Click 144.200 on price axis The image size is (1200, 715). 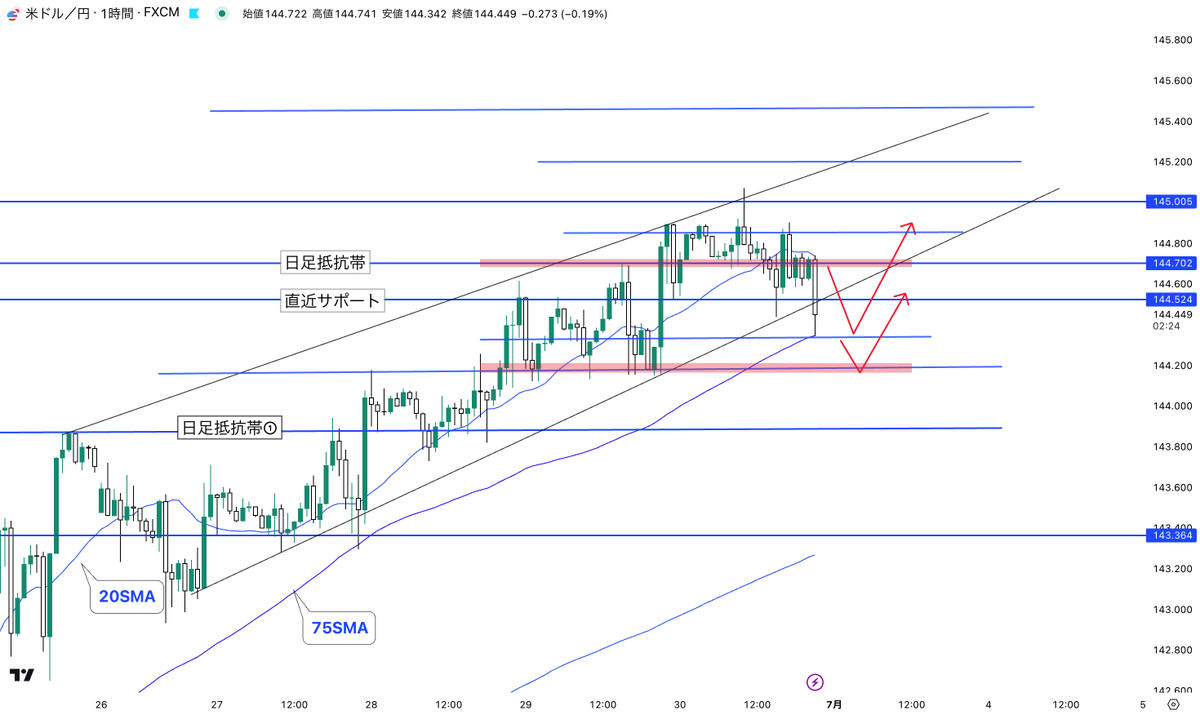[x=1170, y=365]
